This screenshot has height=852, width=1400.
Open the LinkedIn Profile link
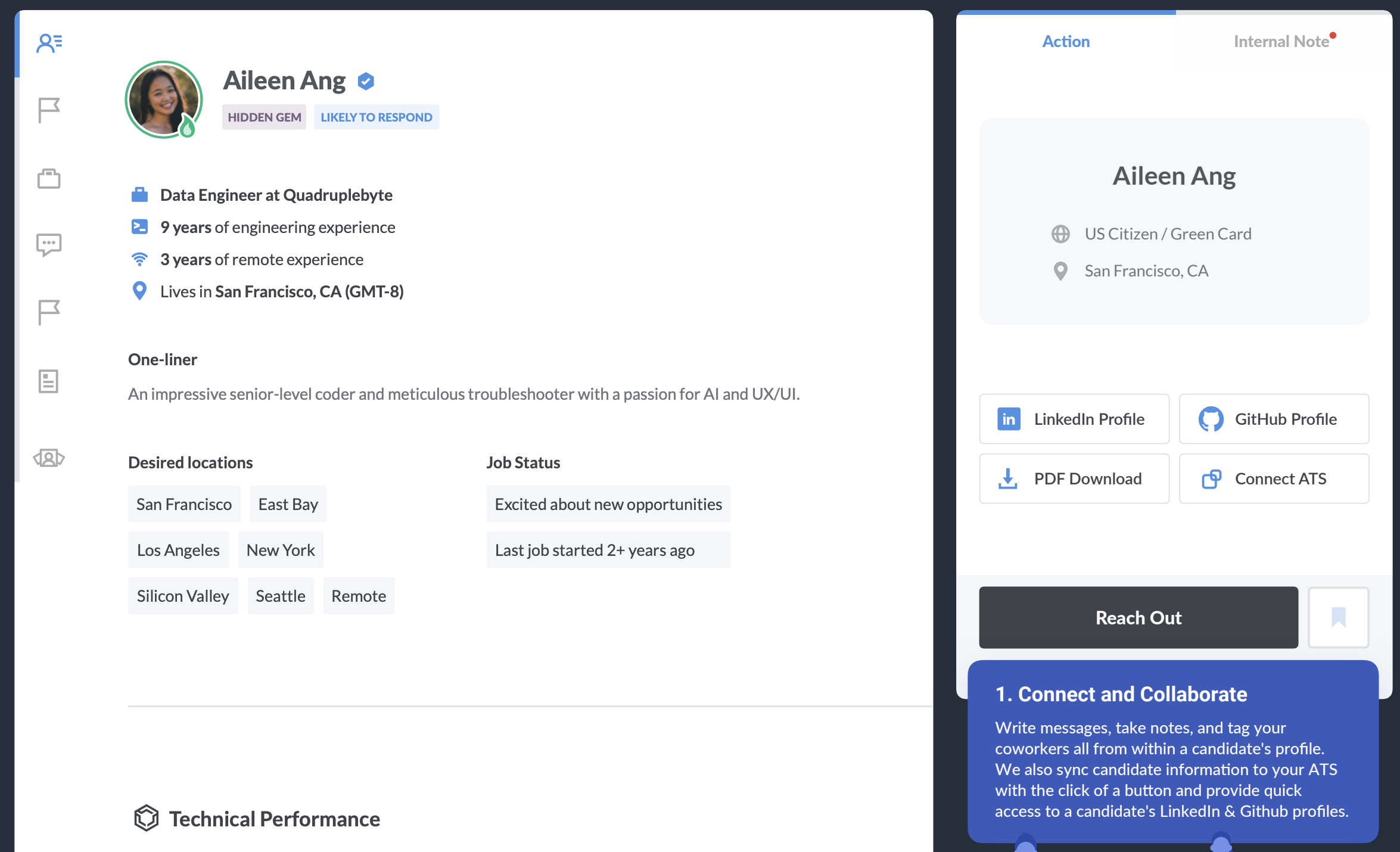coord(1074,419)
